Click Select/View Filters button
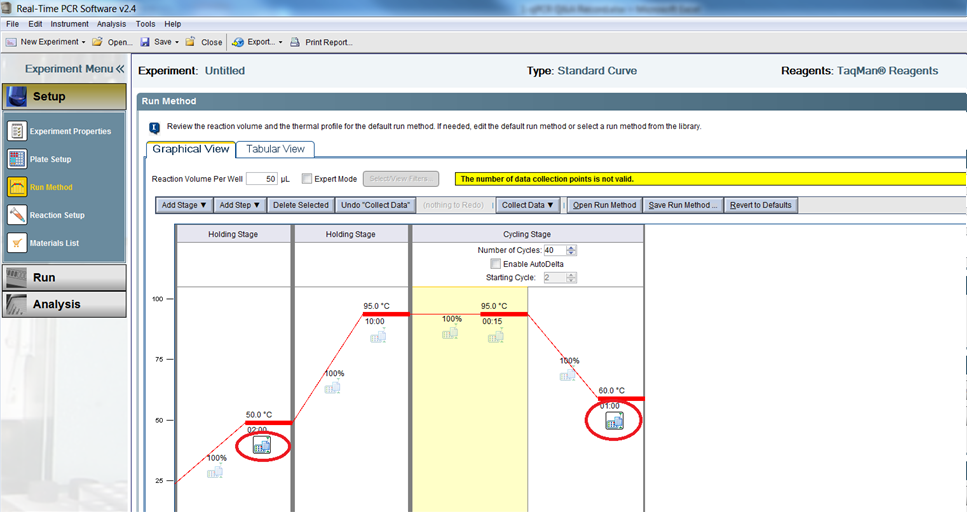 (401, 179)
